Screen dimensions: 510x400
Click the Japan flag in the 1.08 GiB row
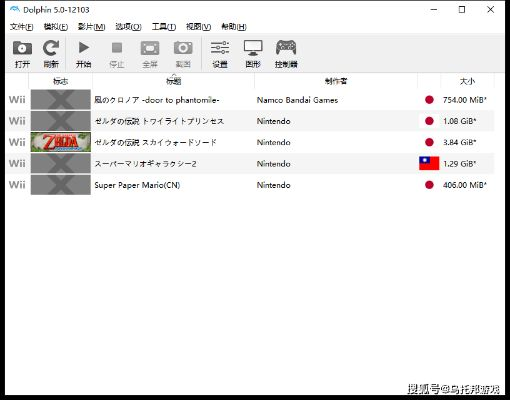point(429,121)
